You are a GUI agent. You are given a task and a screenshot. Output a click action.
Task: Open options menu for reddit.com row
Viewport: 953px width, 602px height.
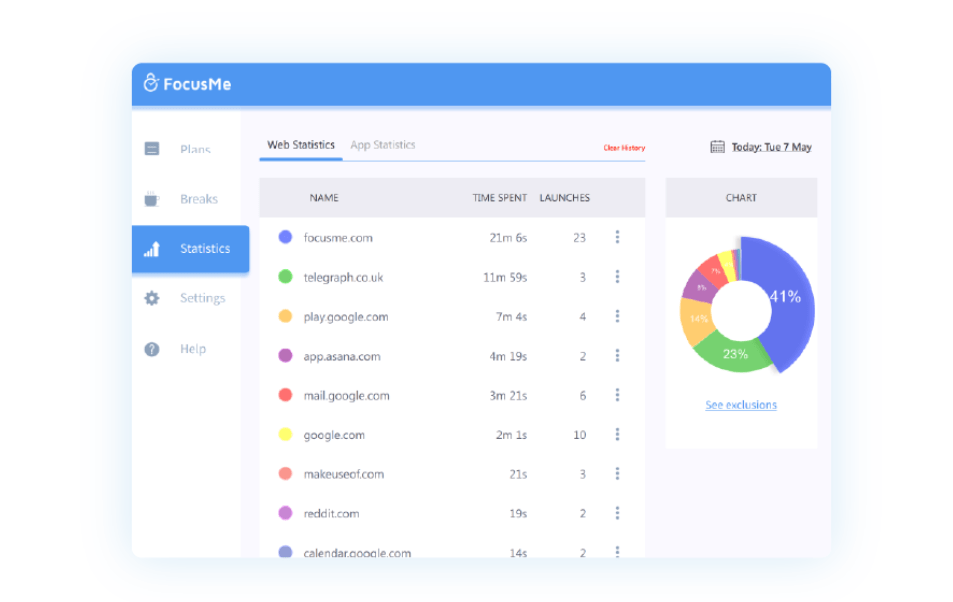(x=617, y=513)
